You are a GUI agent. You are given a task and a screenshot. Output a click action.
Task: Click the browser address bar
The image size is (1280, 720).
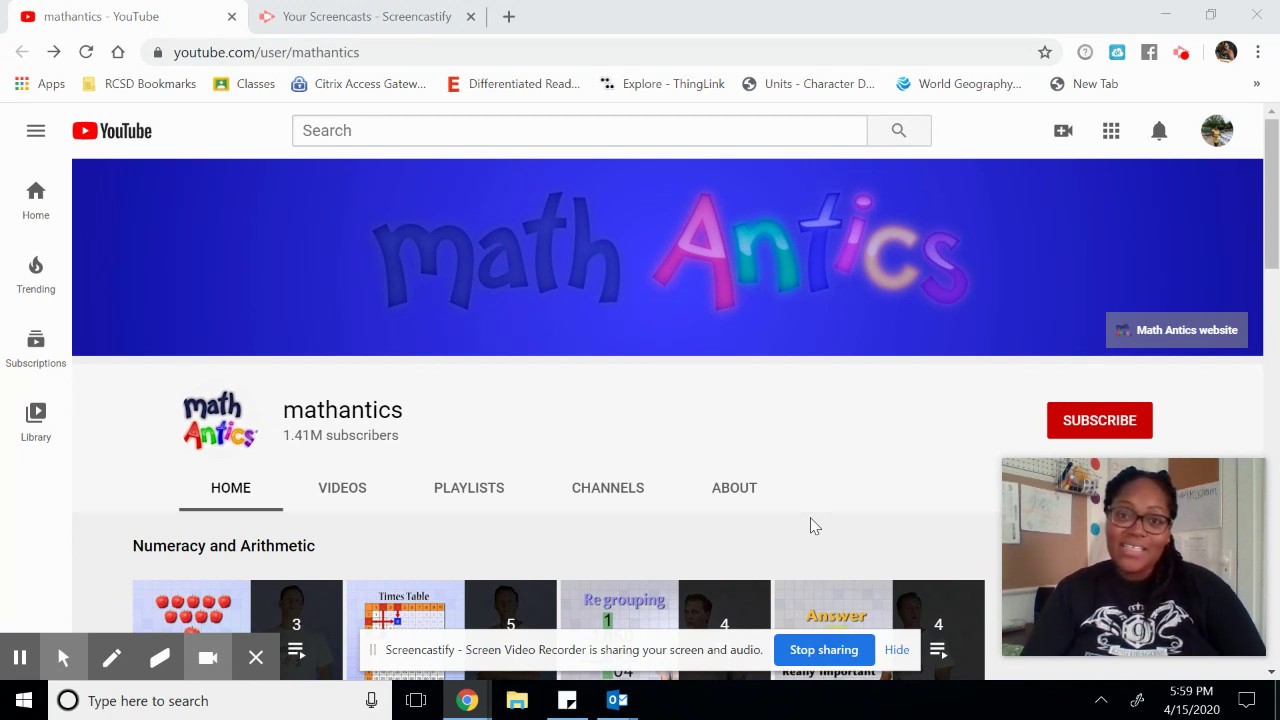click(x=600, y=52)
